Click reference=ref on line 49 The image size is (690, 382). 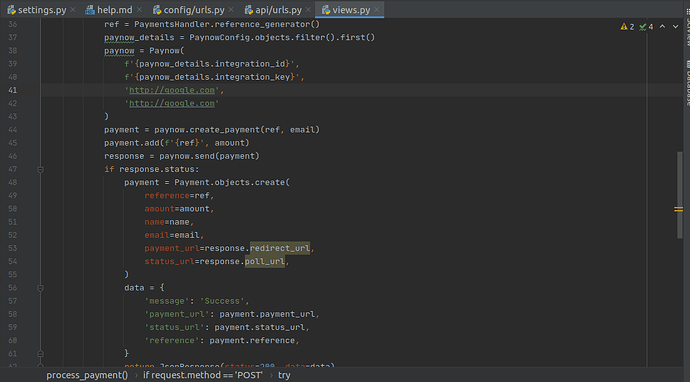[177, 196]
